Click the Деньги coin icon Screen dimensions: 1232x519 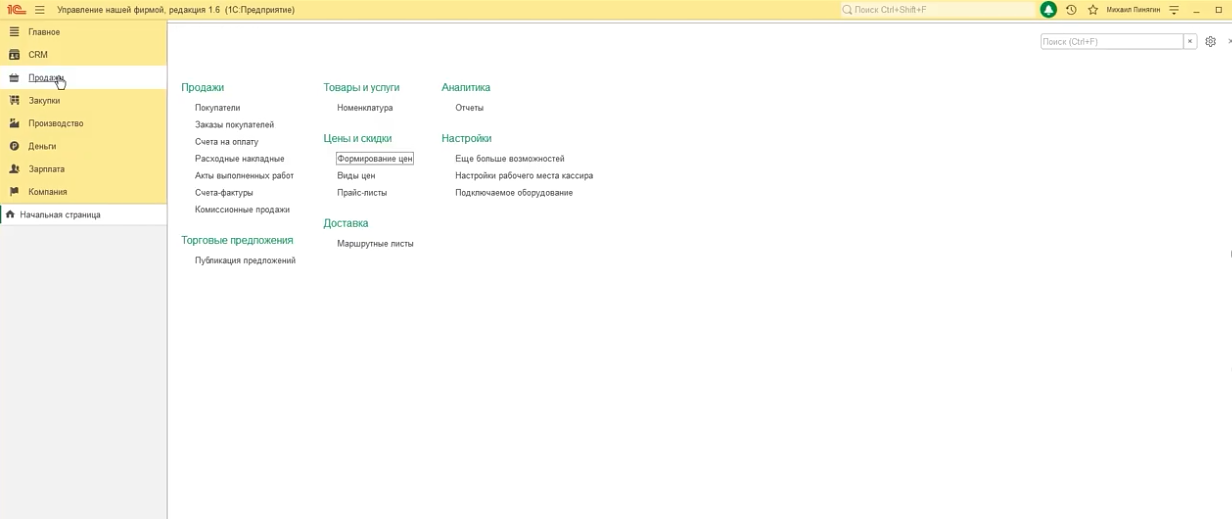[x=14, y=146]
